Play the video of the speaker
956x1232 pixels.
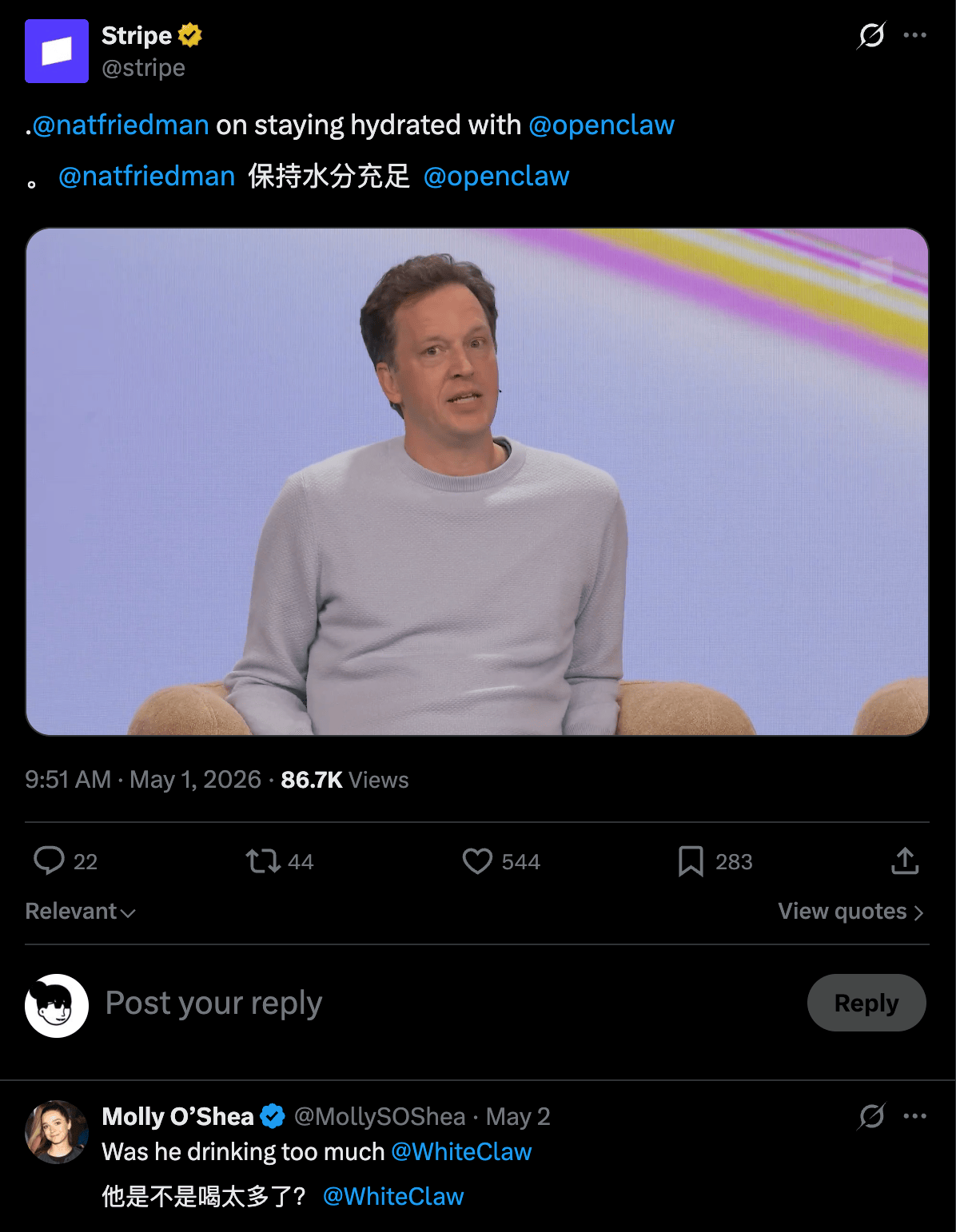[x=477, y=482]
